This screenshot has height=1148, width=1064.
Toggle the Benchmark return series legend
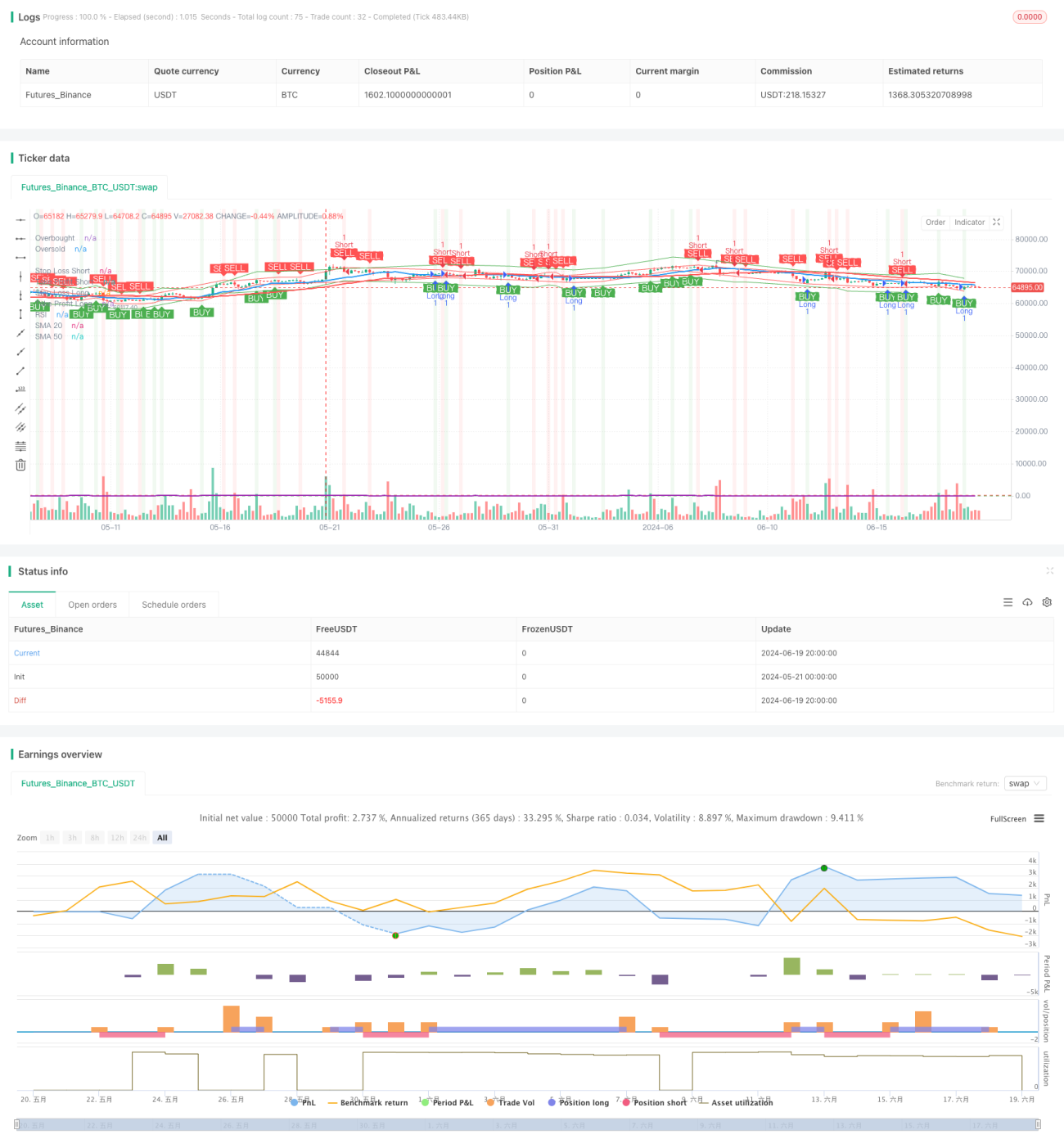(367, 1102)
